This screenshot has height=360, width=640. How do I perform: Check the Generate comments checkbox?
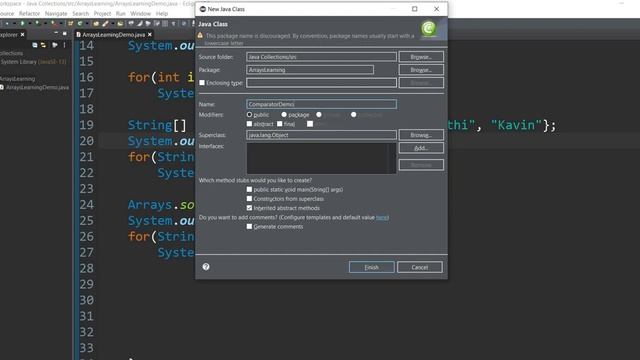click(x=249, y=227)
